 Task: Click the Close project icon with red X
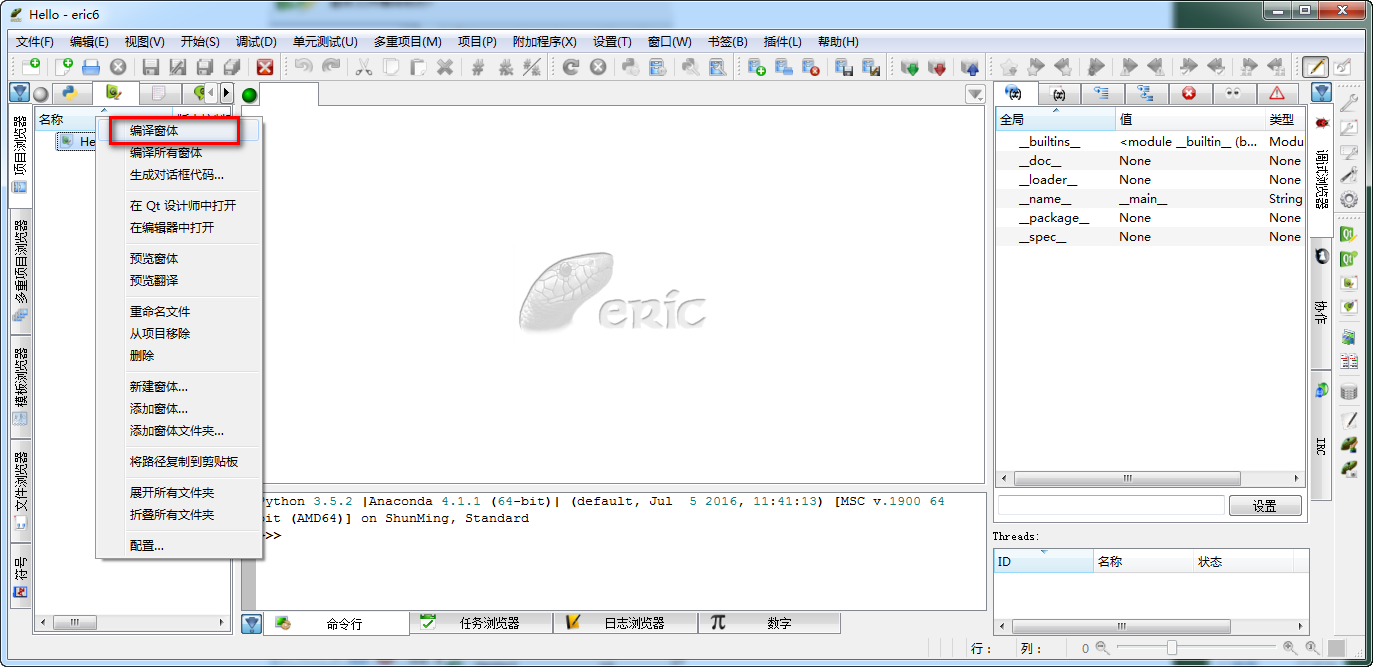811,67
